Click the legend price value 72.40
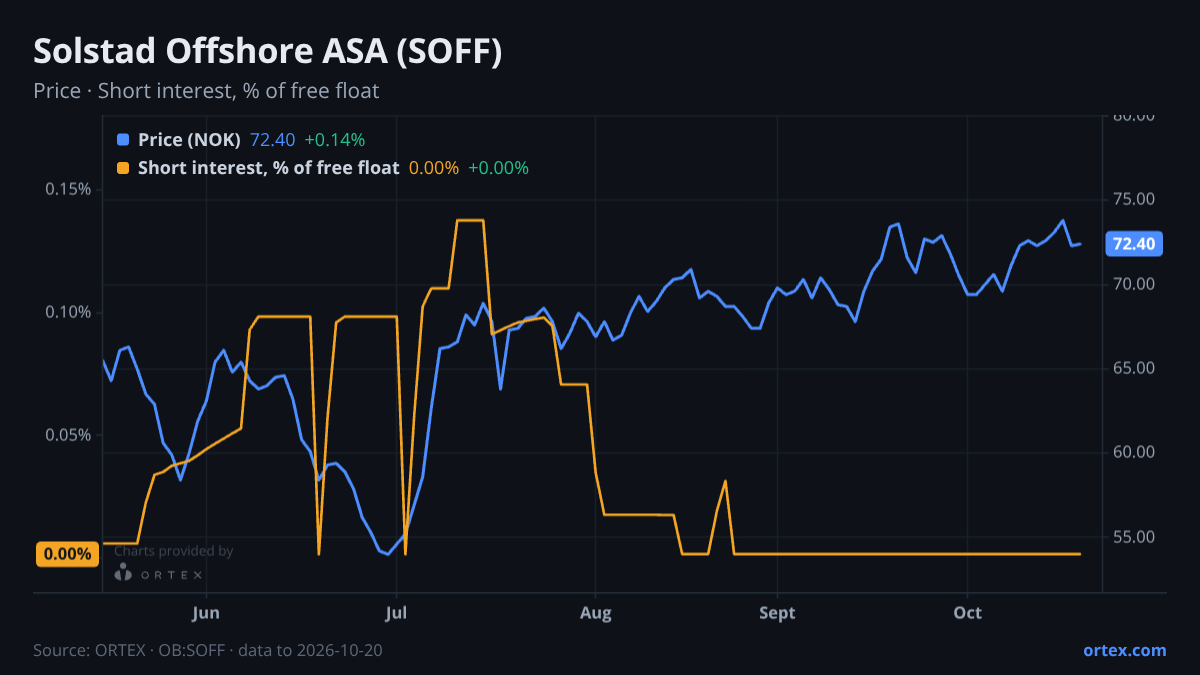The height and width of the screenshot is (675, 1200). pyautogui.click(x=273, y=140)
